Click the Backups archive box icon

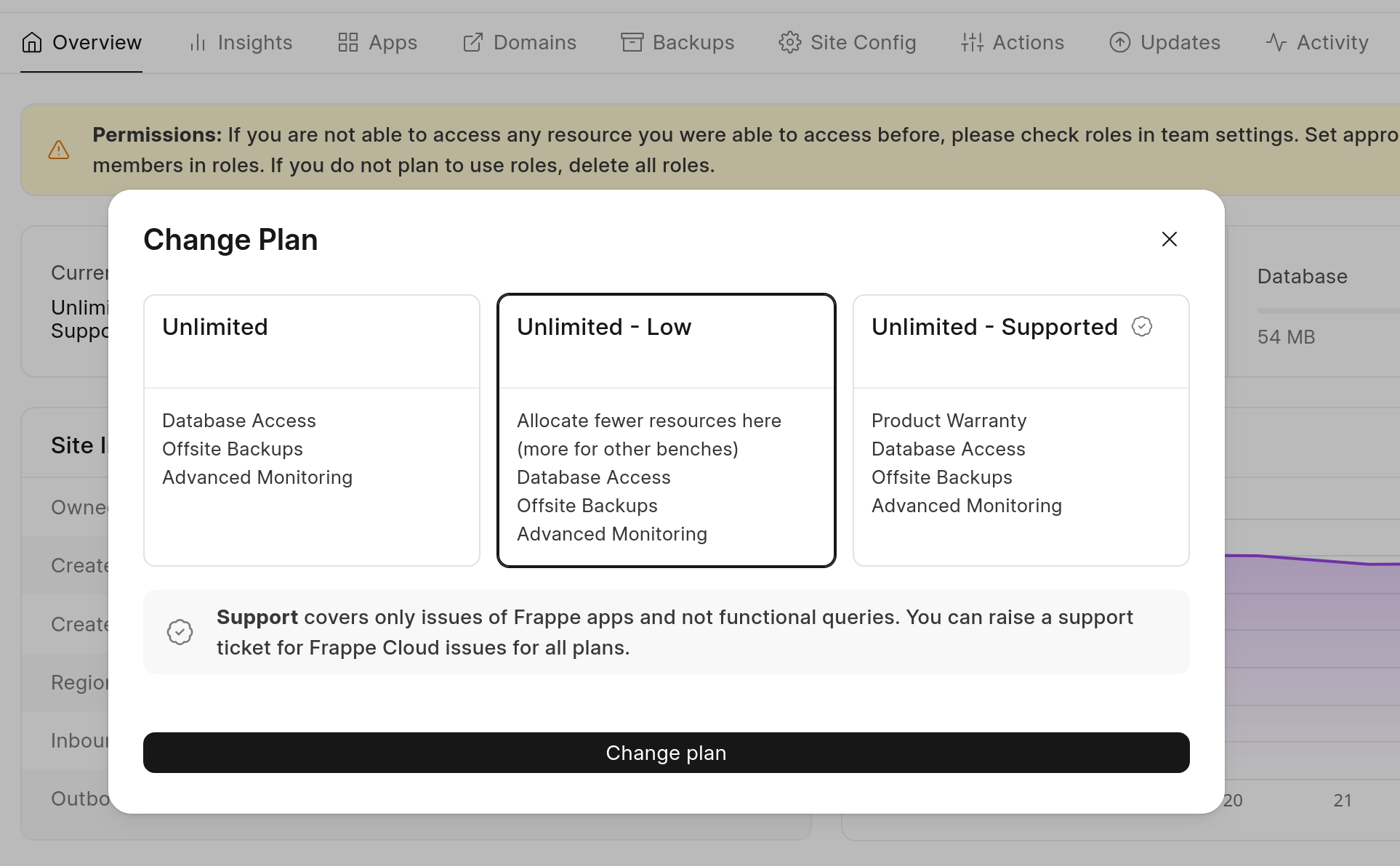pyautogui.click(x=632, y=43)
